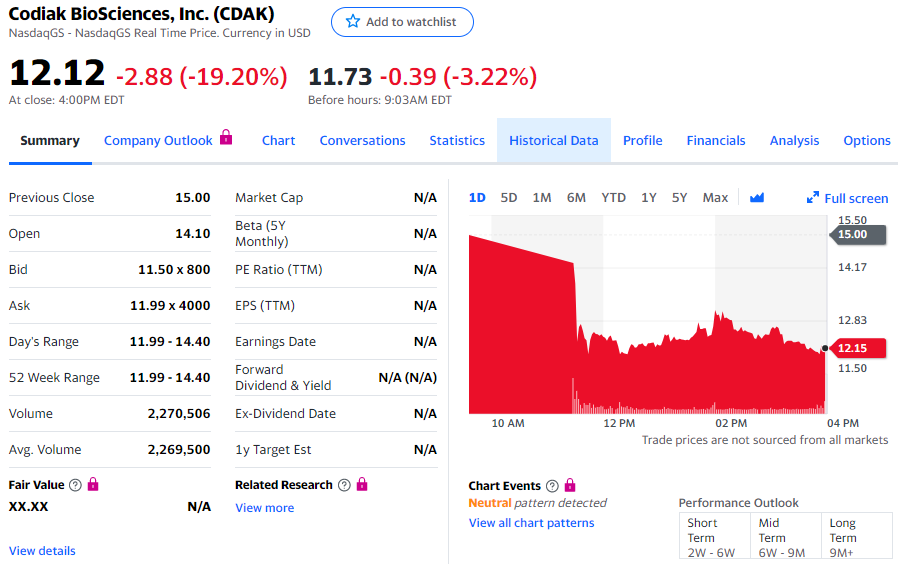This screenshot has width=898, height=564.
Task: Select the 6M chart range
Action: point(576,198)
